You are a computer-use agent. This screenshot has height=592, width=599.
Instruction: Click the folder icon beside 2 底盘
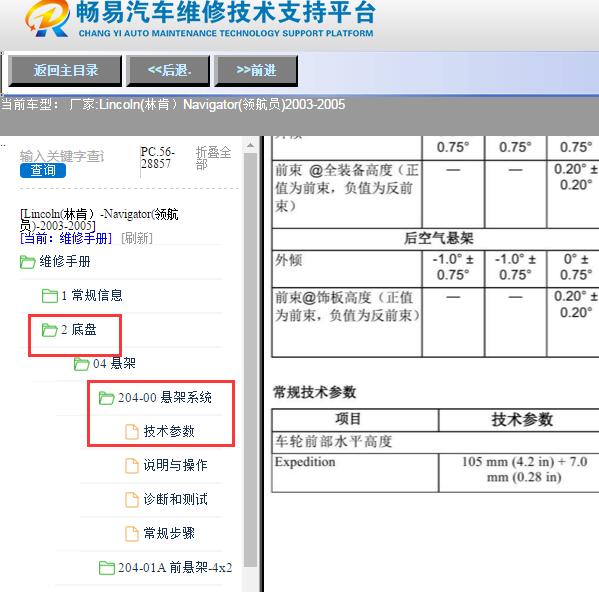coord(50,330)
